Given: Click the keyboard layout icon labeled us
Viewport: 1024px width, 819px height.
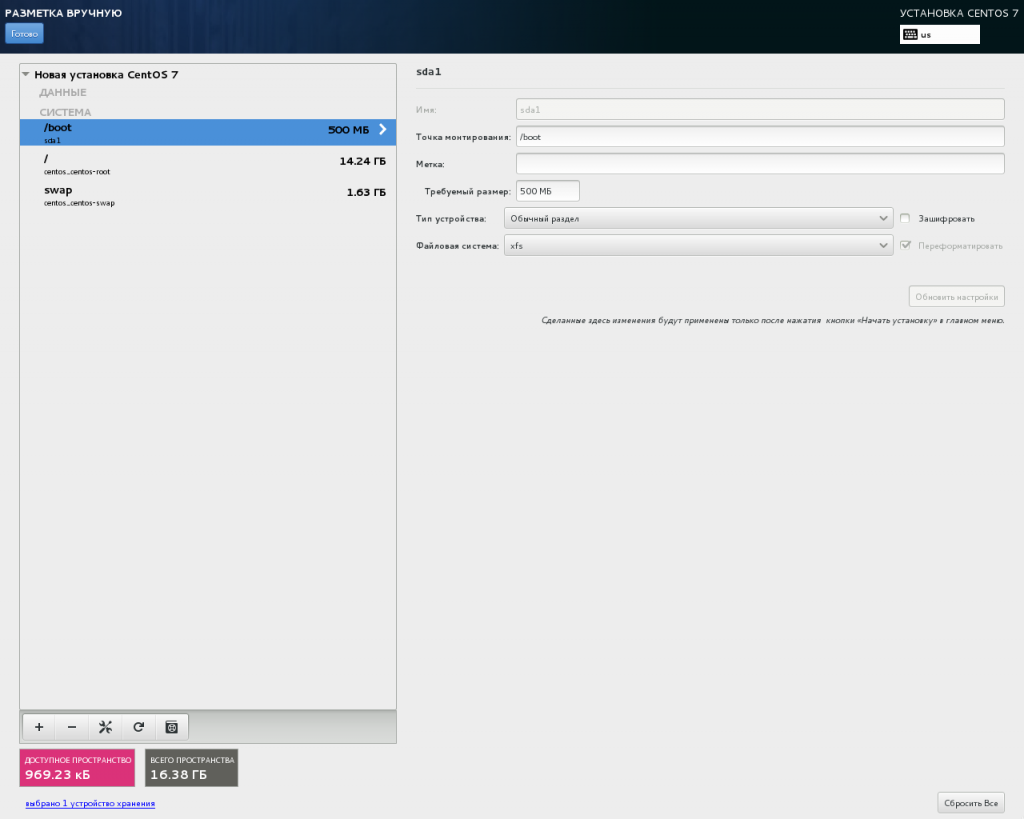Looking at the screenshot, I should coord(909,34).
